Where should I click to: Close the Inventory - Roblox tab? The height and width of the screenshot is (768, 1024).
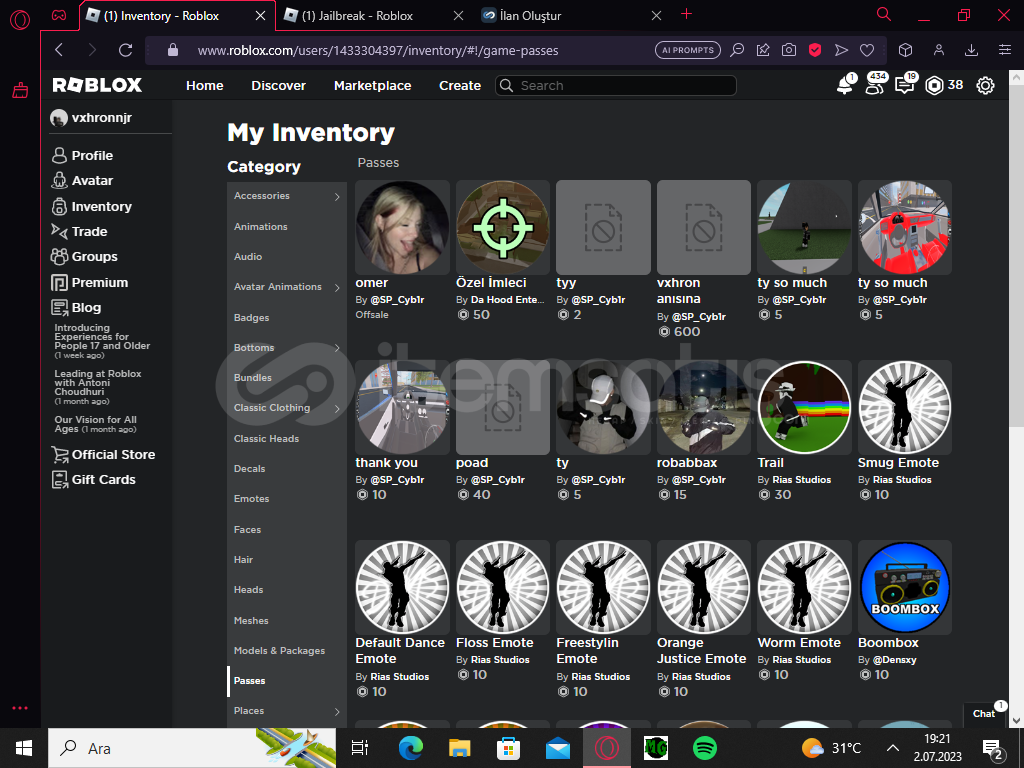[260, 16]
